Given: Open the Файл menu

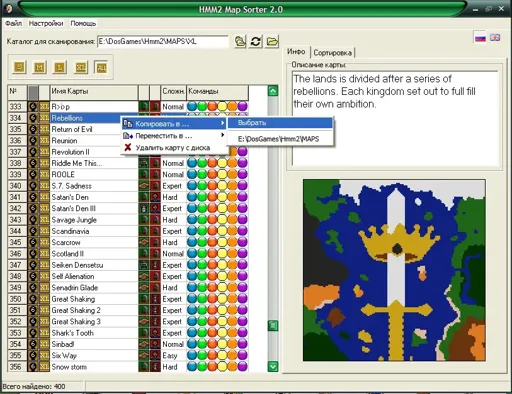Looking at the screenshot, I should (x=13, y=23).
